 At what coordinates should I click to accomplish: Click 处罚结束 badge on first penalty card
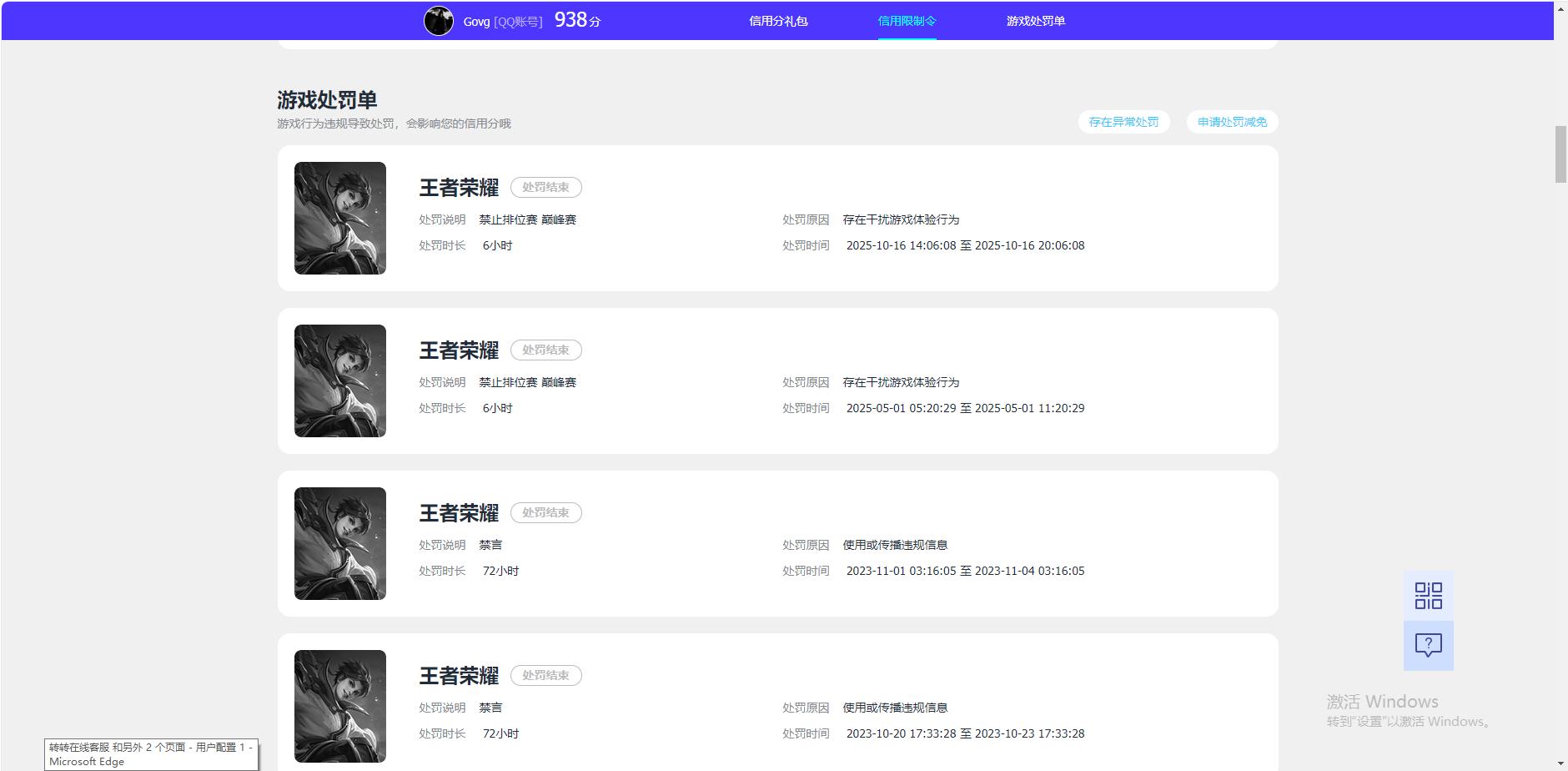[x=545, y=188]
